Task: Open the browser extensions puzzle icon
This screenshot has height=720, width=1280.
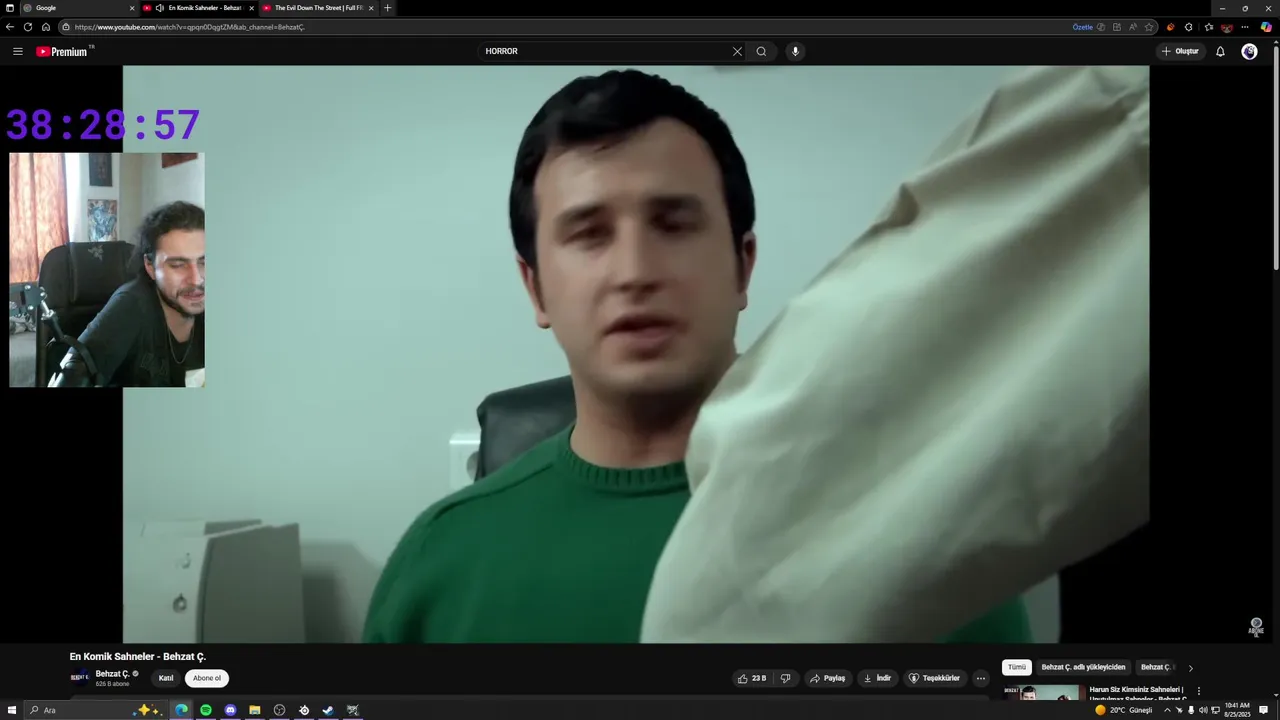Action: (x=1189, y=27)
